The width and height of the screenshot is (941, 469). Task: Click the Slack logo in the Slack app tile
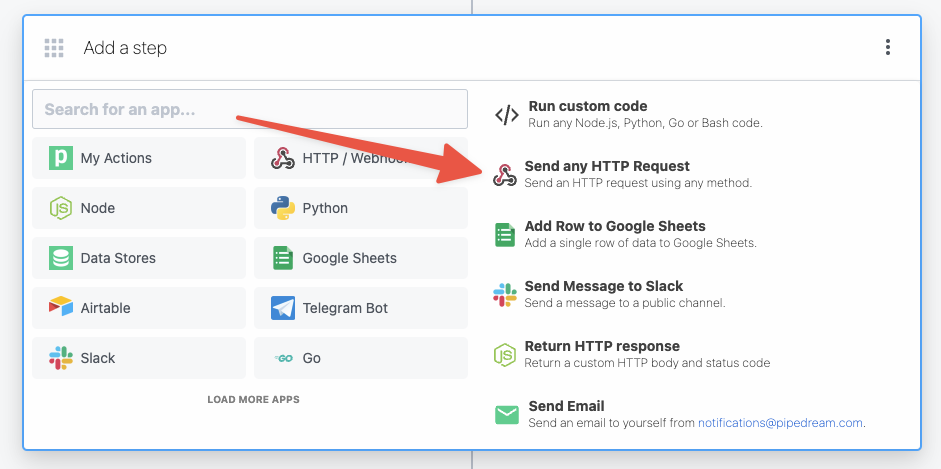point(61,358)
